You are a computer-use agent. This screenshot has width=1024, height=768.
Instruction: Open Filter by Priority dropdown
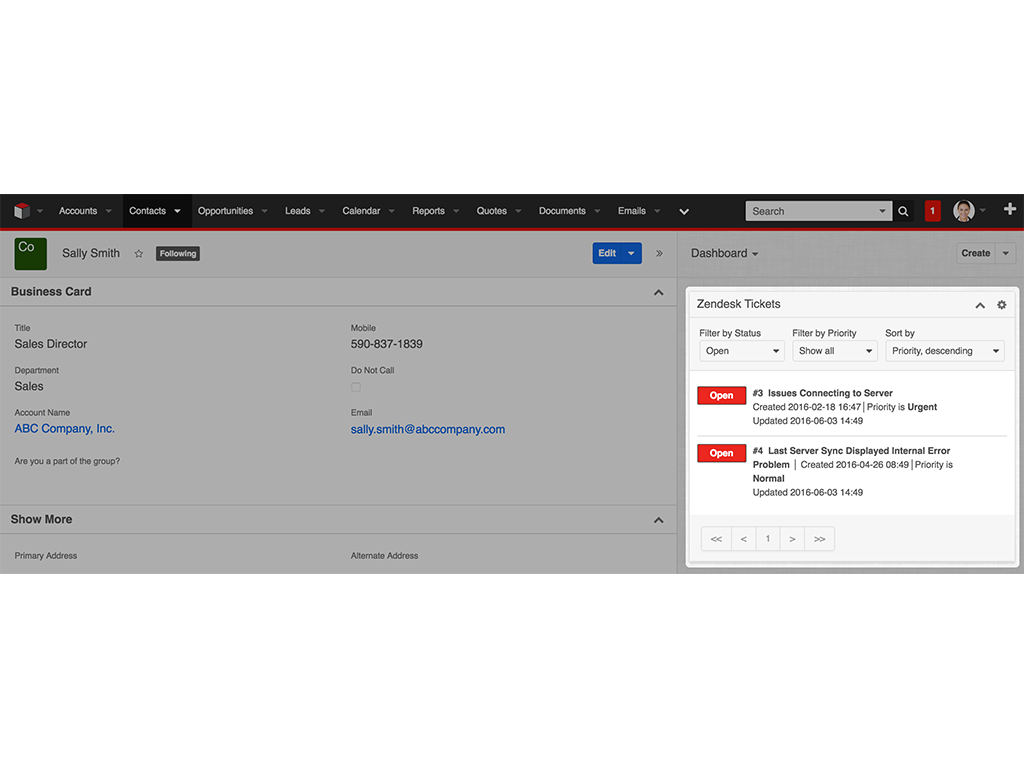pyautogui.click(x=834, y=351)
